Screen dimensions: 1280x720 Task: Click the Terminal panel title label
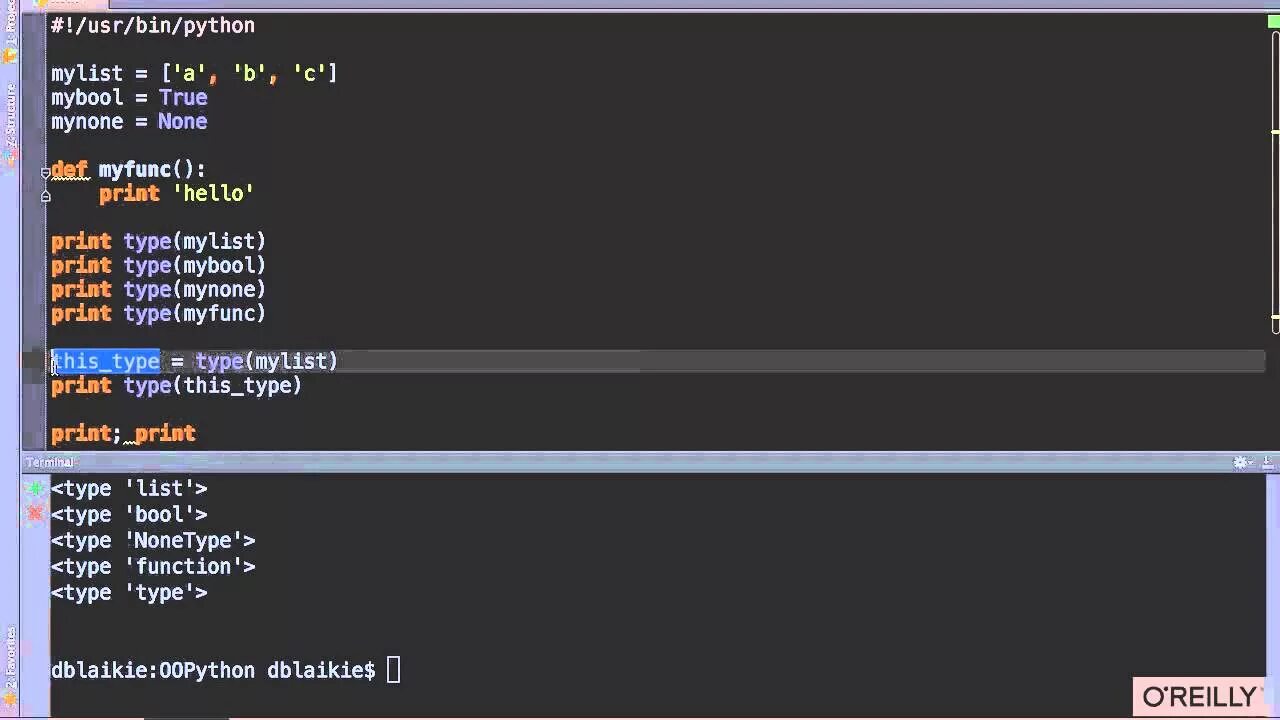click(x=50, y=462)
